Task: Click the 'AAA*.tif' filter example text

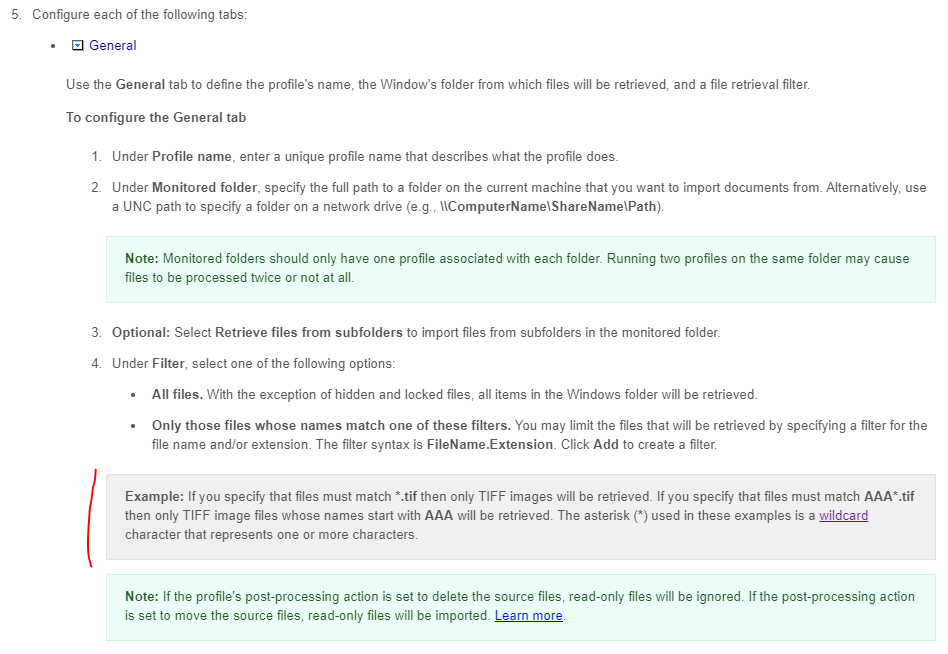Action: [x=889, y=497]
